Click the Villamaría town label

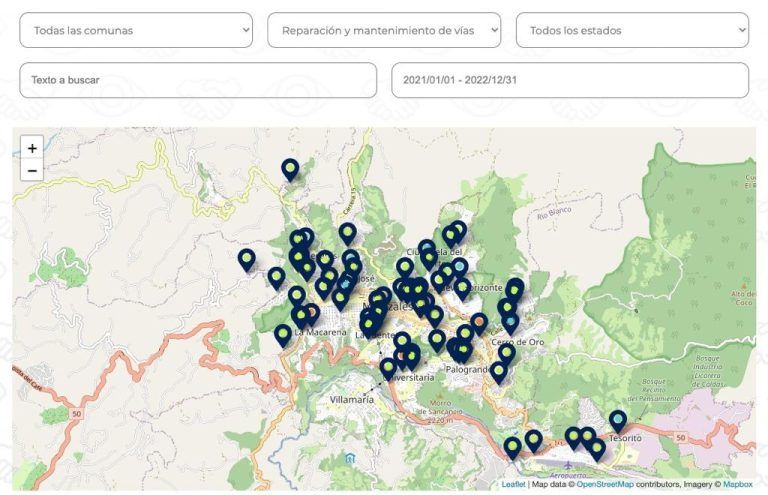(x=352, y=400)
